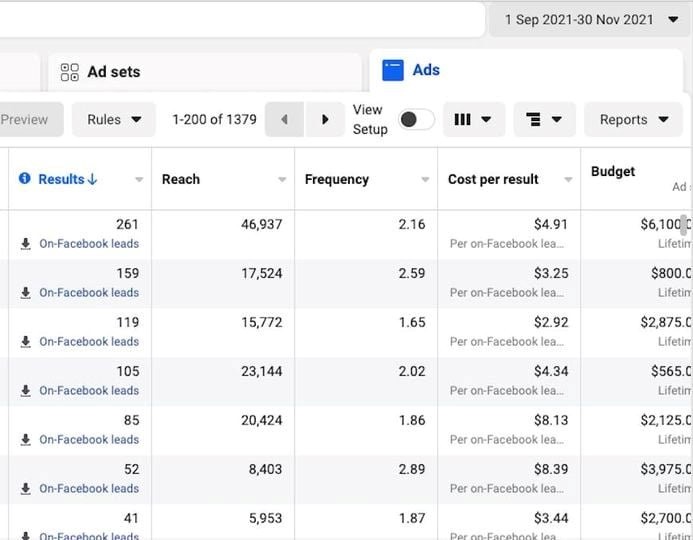Click the previous page arrow button
This screenshot has height=540, width=693.
tap(285, 120)
